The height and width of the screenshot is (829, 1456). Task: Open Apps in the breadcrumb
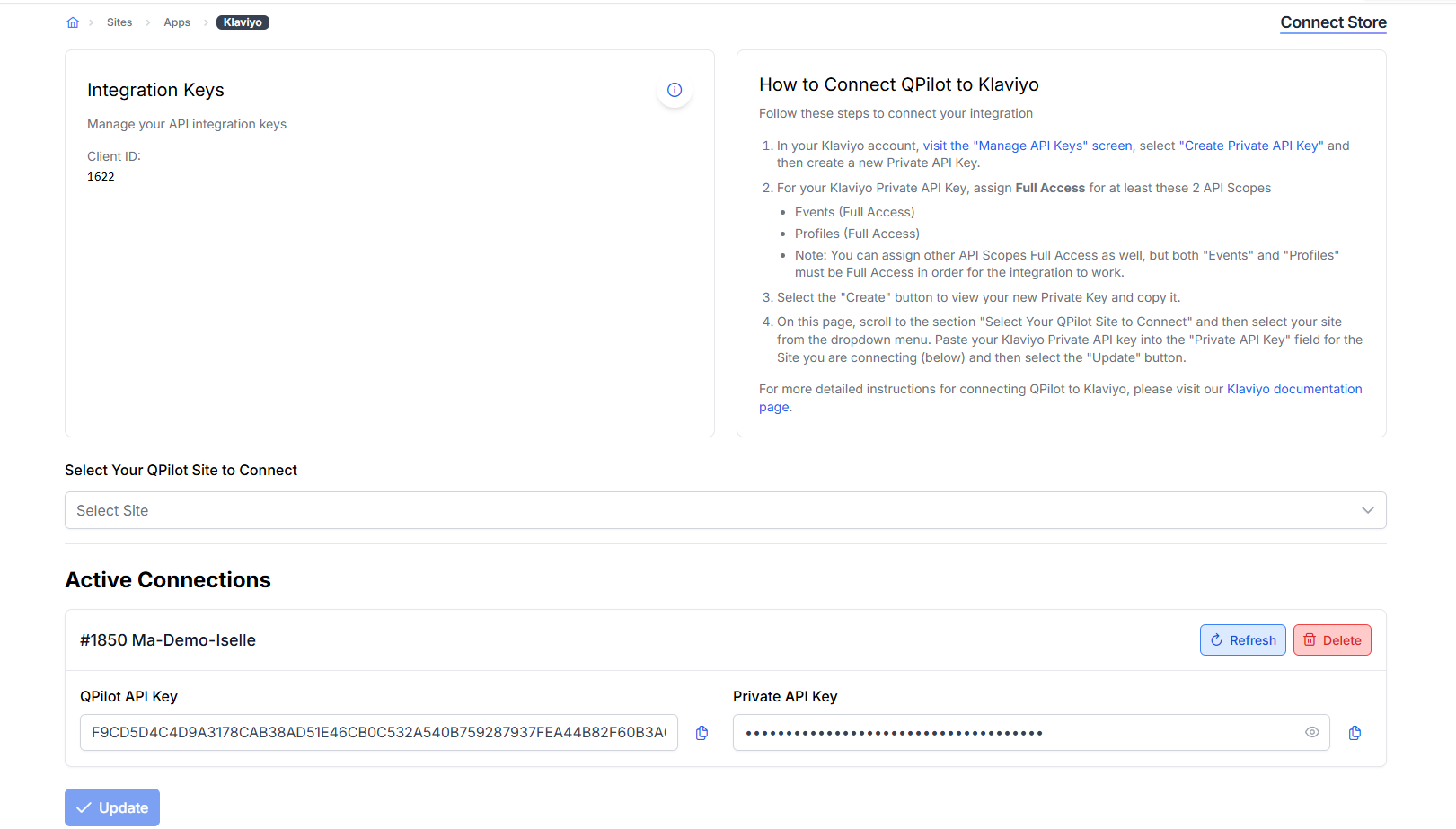[x=177, y=22]
